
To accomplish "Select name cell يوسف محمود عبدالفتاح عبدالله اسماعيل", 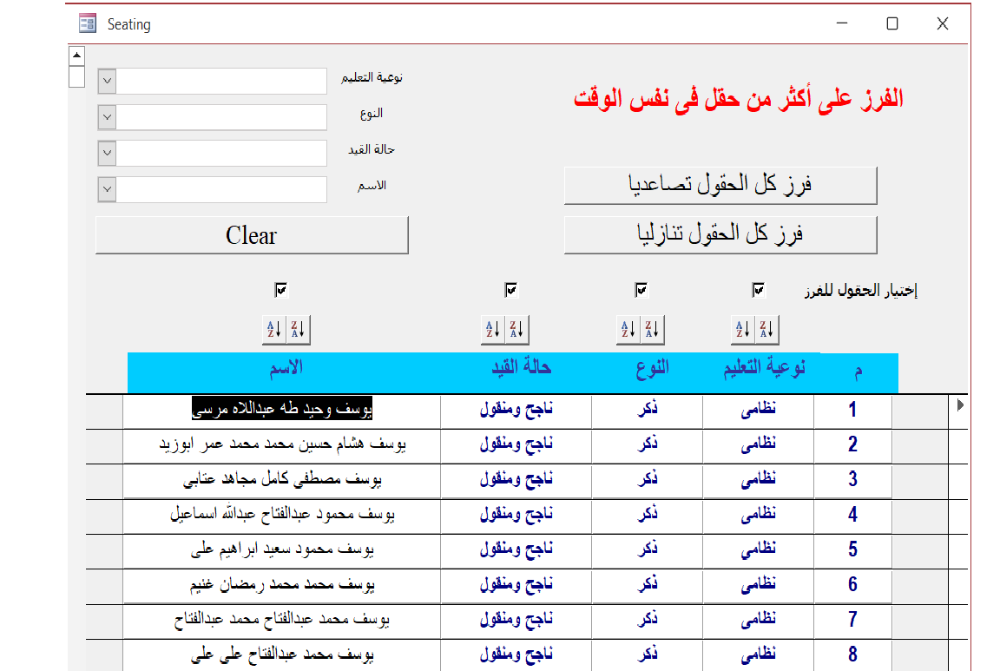I will (281, 516).
